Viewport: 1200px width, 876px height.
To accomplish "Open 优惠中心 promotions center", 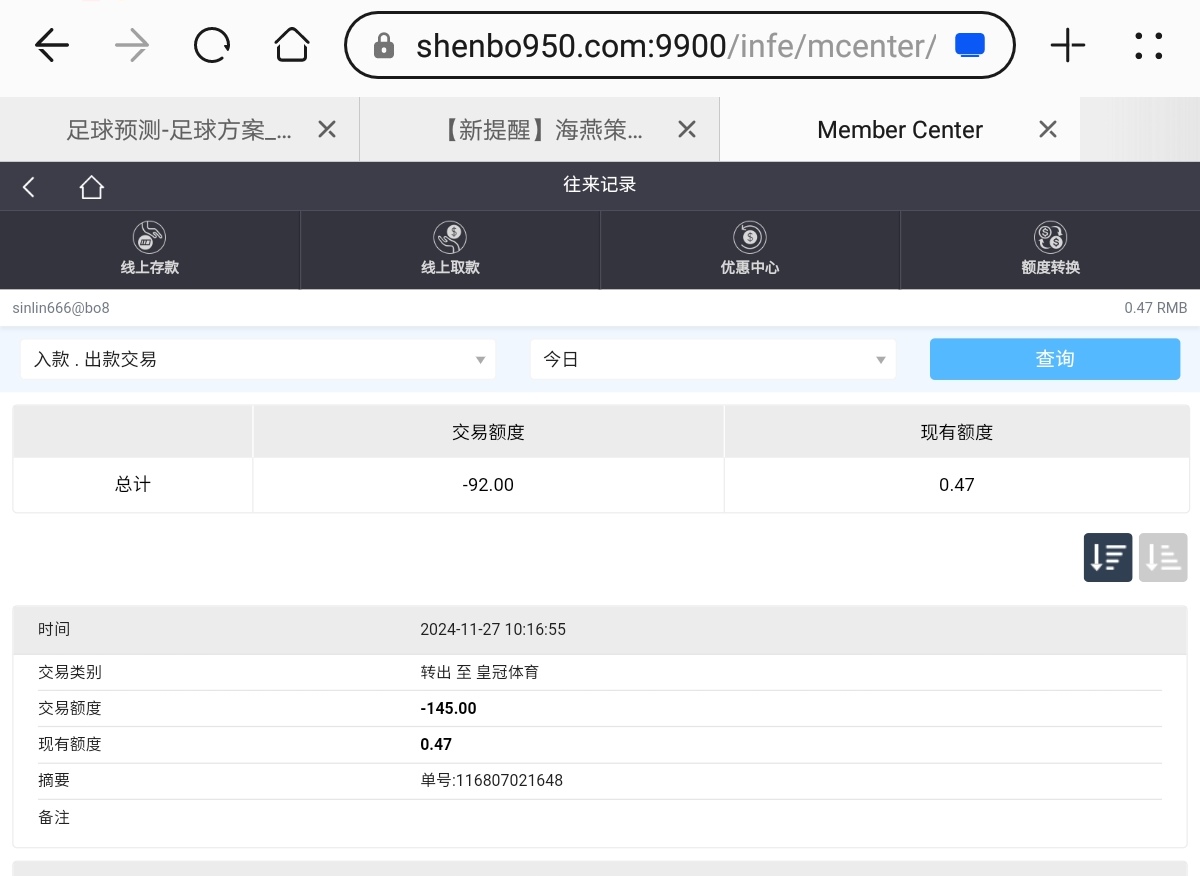I will pyautogui.click(x=750, y=249).
